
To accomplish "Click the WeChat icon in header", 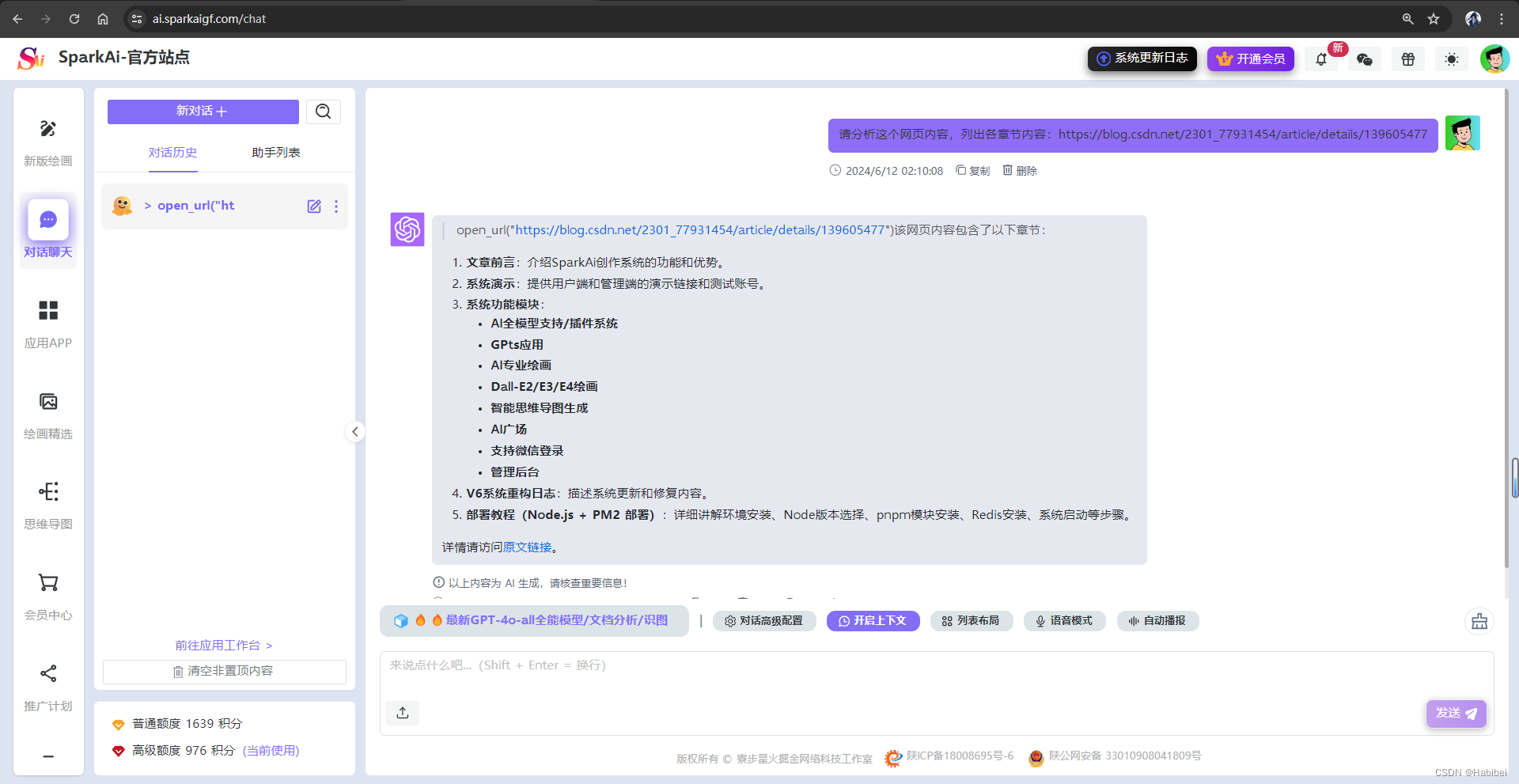I will coord(1365,59).
